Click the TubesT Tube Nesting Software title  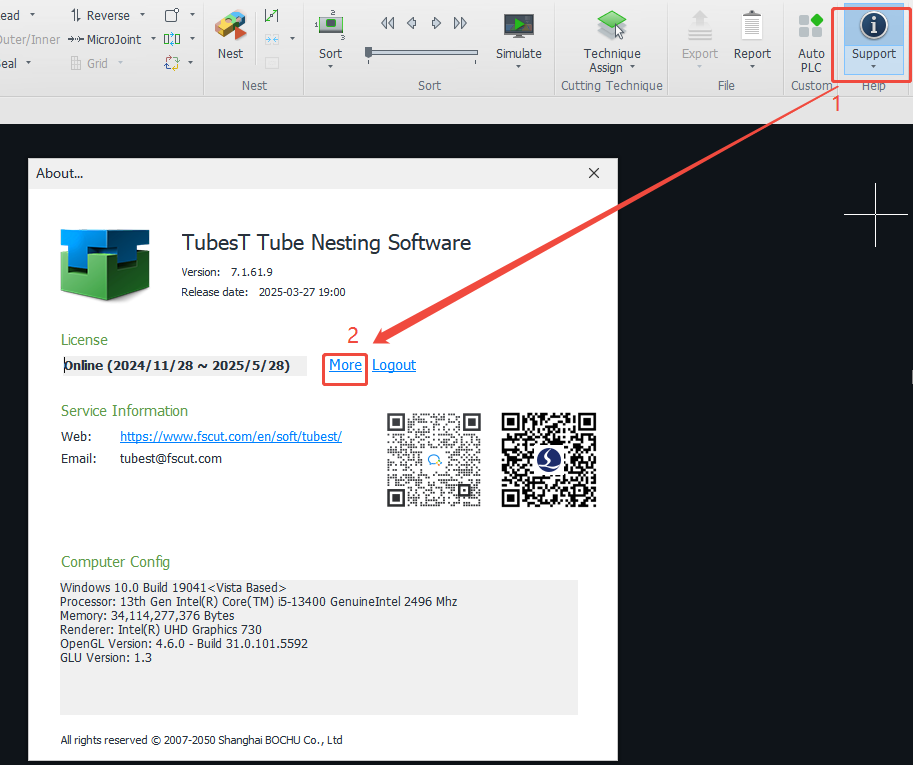[x=326, y=242]
